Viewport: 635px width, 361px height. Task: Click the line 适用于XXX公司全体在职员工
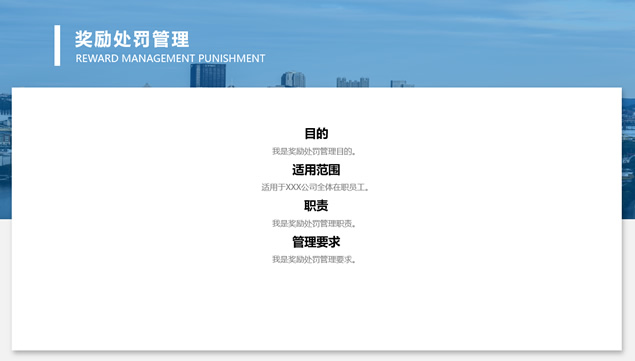coord(315,187)
